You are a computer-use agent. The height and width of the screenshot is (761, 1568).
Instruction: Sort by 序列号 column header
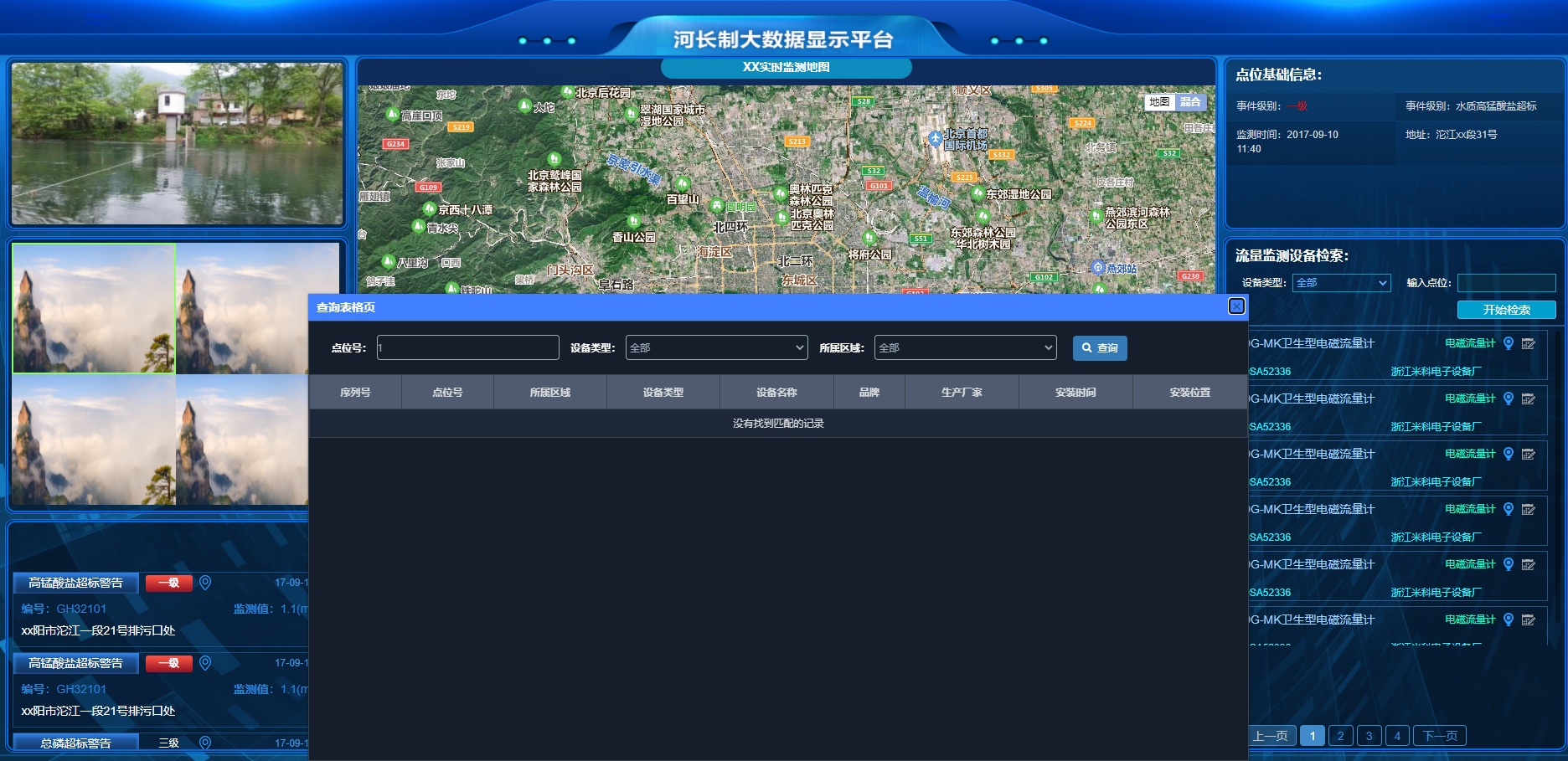355,392
